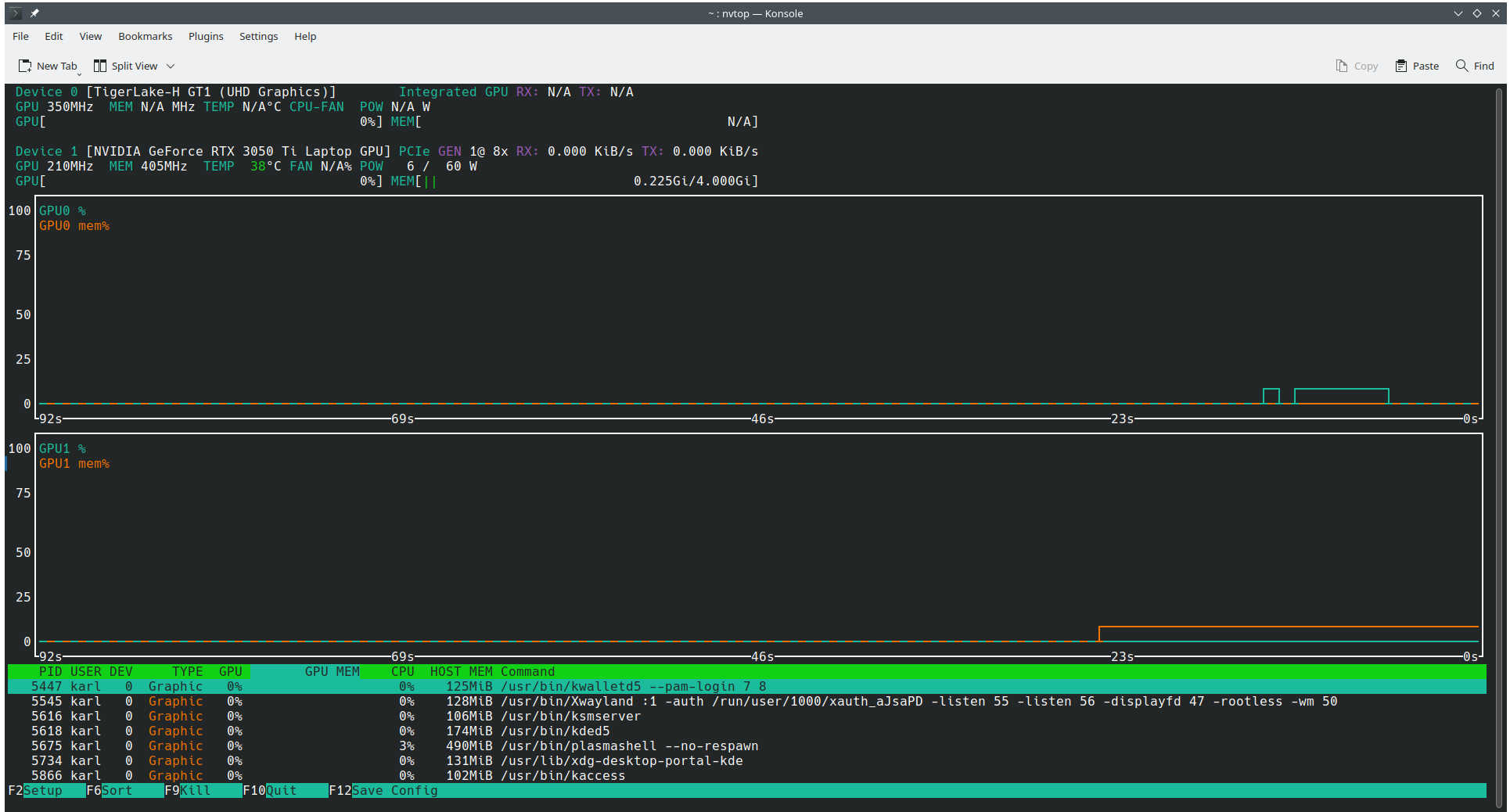Expand the Split View dropdown chevron
The image size is (1510, 812).
click(171, 66)
